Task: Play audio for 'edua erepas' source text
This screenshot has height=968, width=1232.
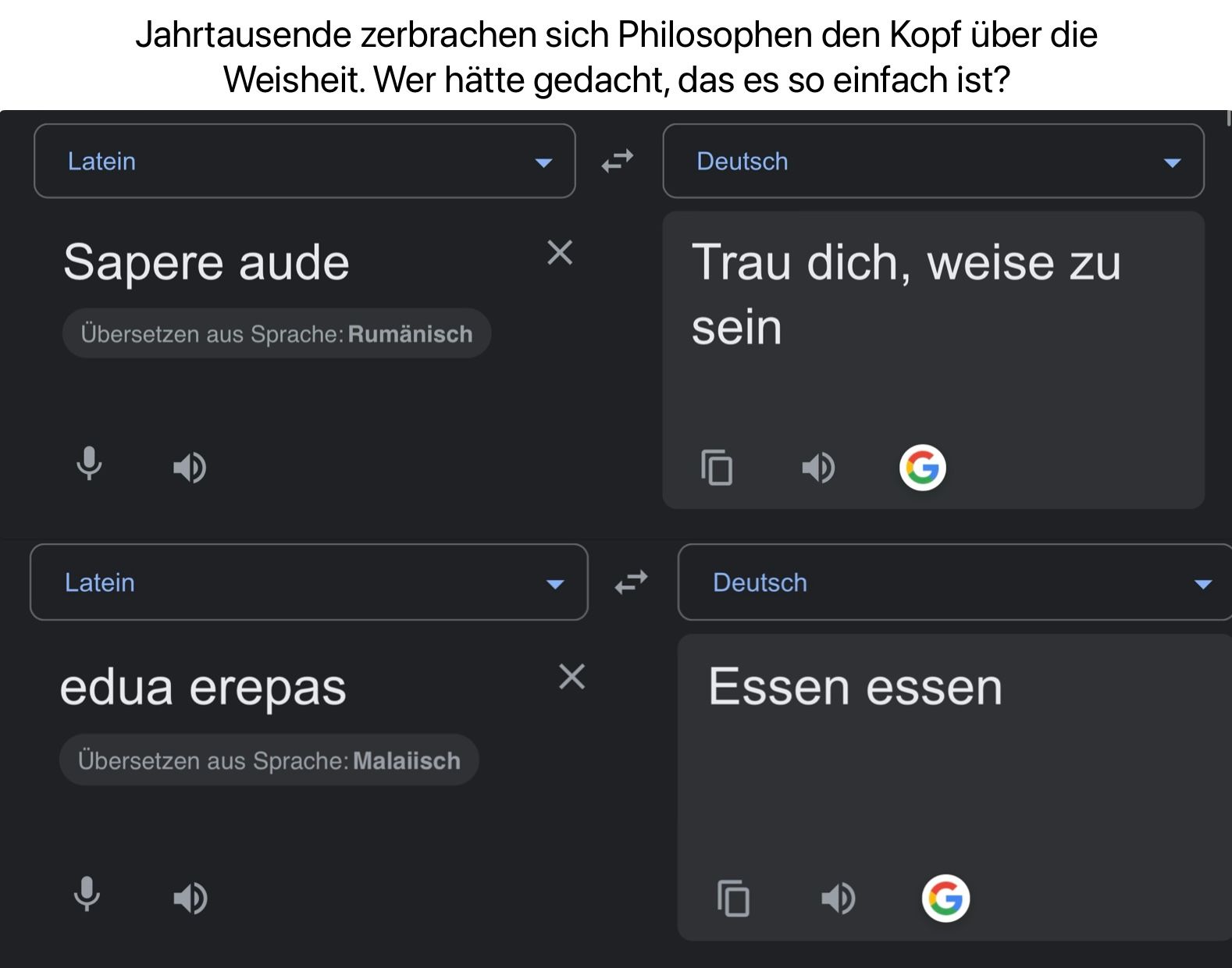Action: (x=190, y=898)
